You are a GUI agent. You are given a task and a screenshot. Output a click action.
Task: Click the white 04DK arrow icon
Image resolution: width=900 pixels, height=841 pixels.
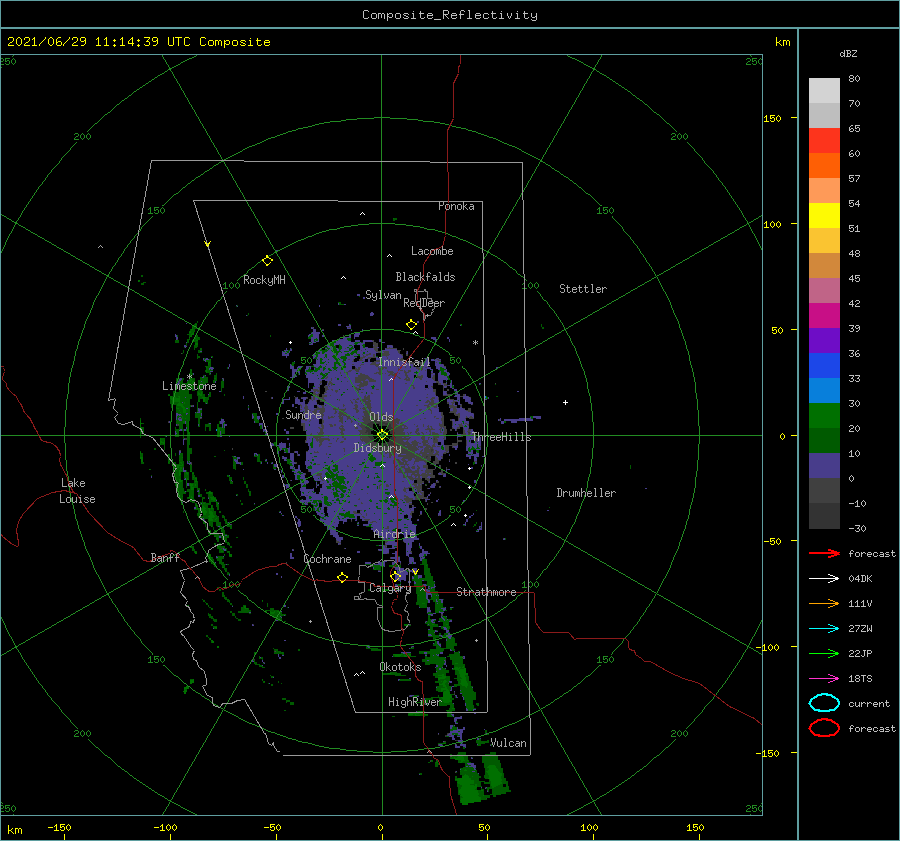tap(824, 578)
